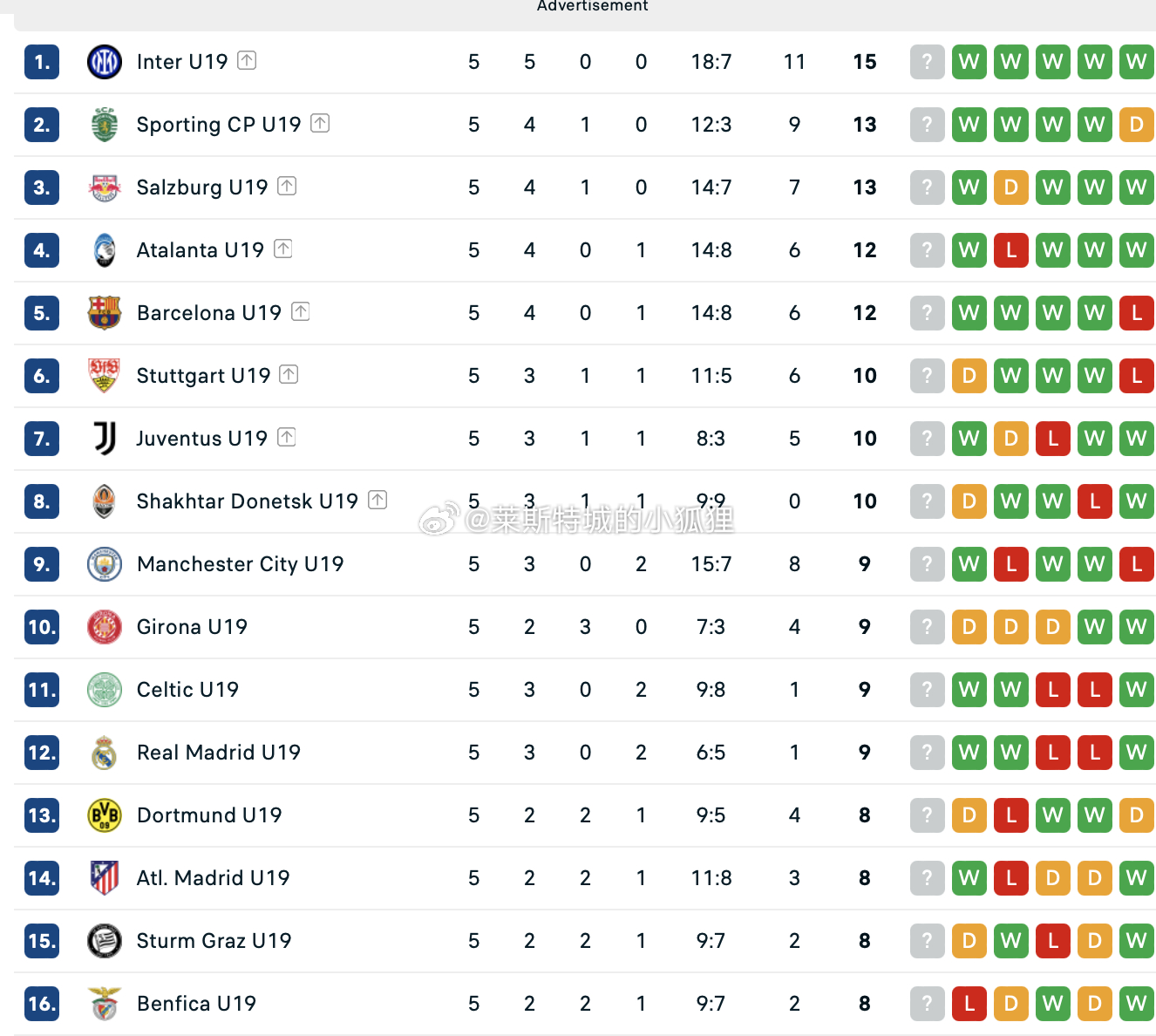Open the Salzburg U19 team page
Viewport: 1156px width, 1036px height.
pyautogui.click(x=202, y=187)
